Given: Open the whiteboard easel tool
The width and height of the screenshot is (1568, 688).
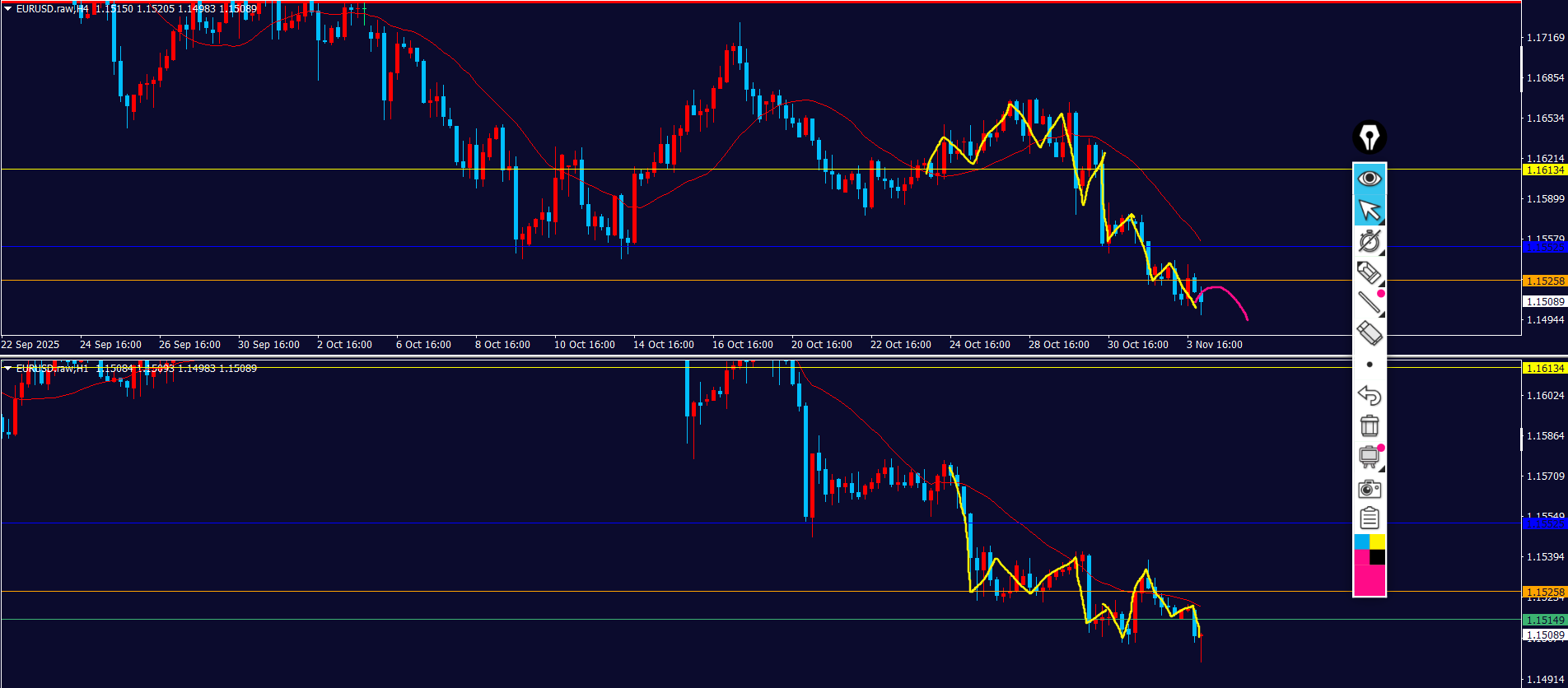Looking at the screenshot, I should (x=1369, y=457).
